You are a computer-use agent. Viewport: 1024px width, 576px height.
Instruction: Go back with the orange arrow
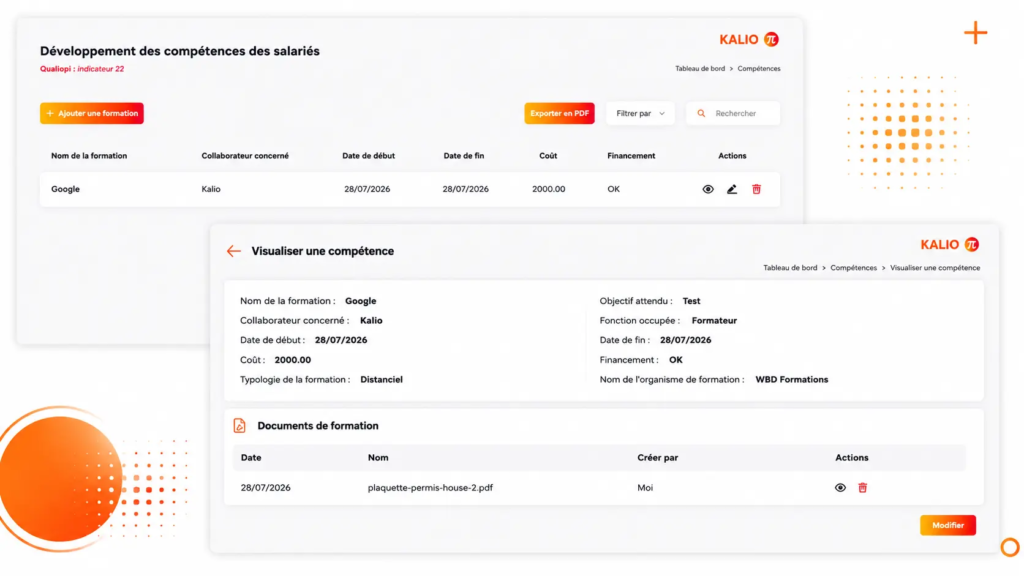click(x=234, y=251)
